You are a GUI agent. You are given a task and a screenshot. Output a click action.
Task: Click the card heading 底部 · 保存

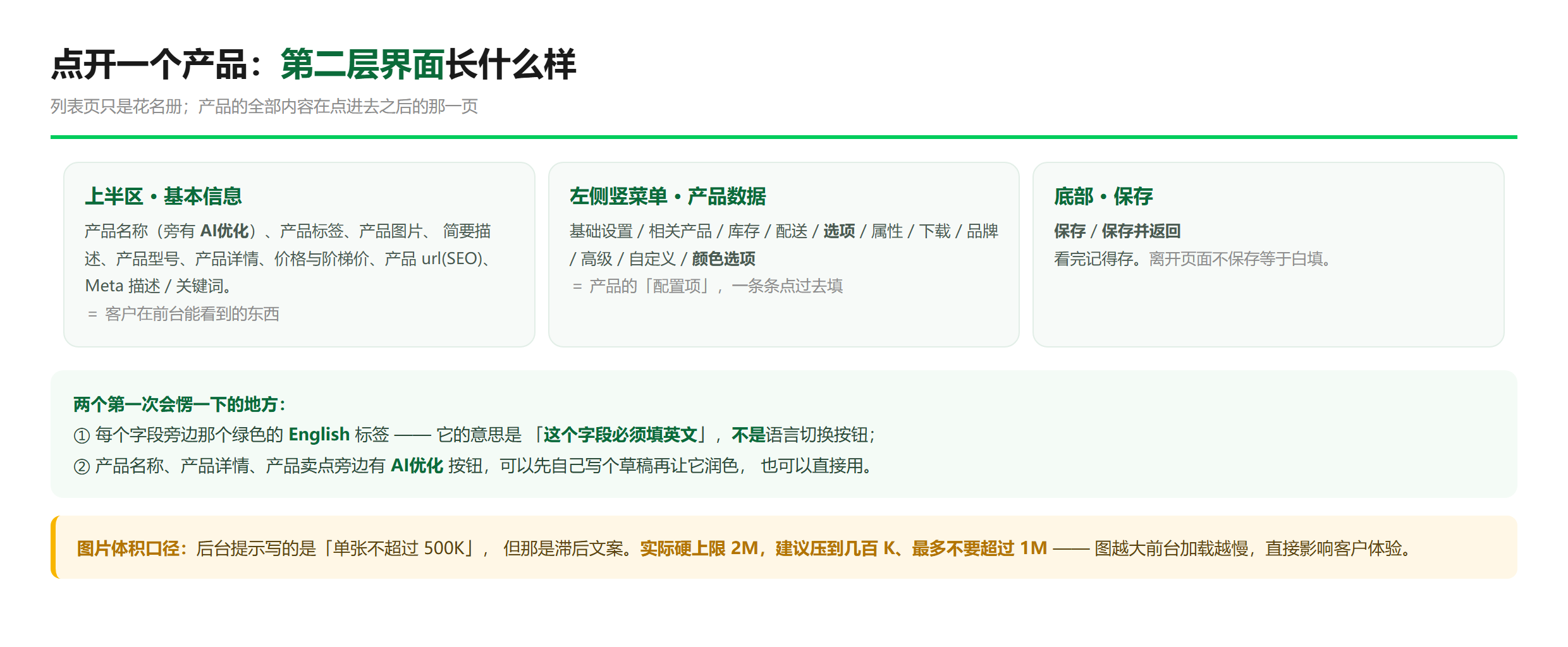tap(1103, 197)
